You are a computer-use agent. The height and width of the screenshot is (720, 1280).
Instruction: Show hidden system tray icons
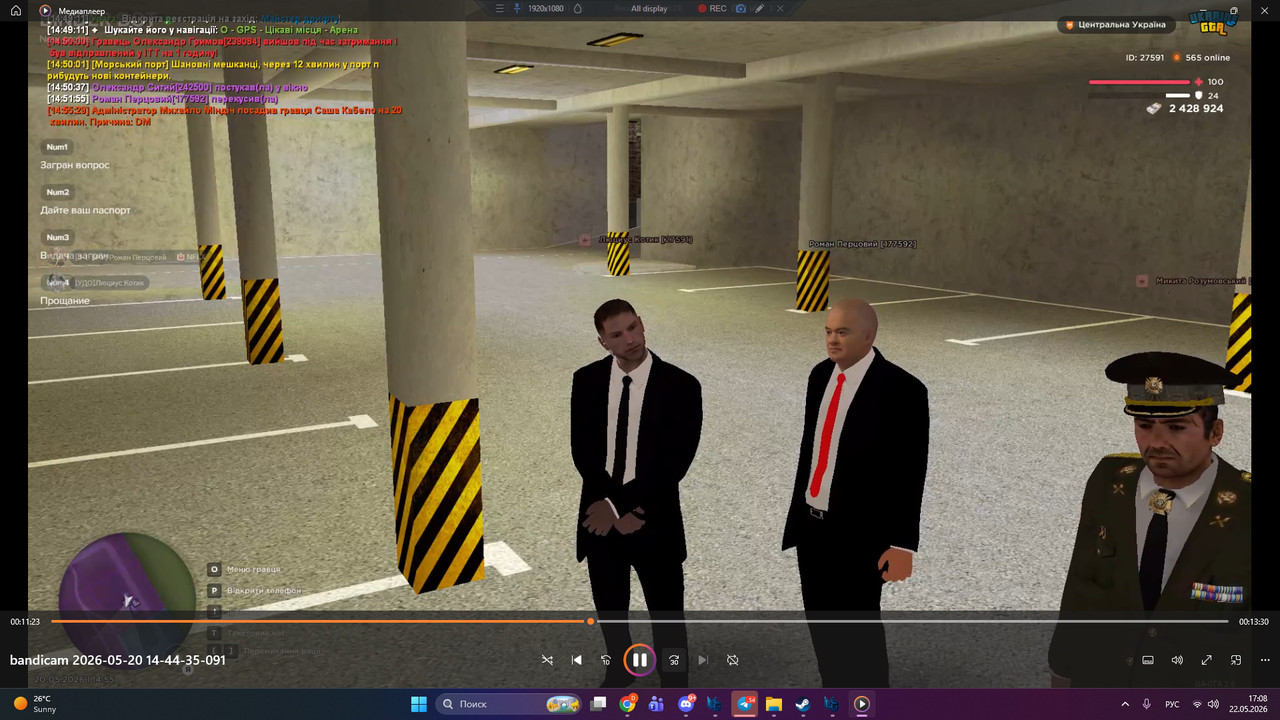[1125, 704]
